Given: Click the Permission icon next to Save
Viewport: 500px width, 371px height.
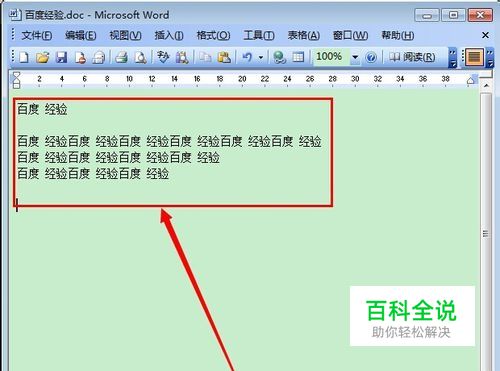Looking at the screenshot, I should click(80, 57).
